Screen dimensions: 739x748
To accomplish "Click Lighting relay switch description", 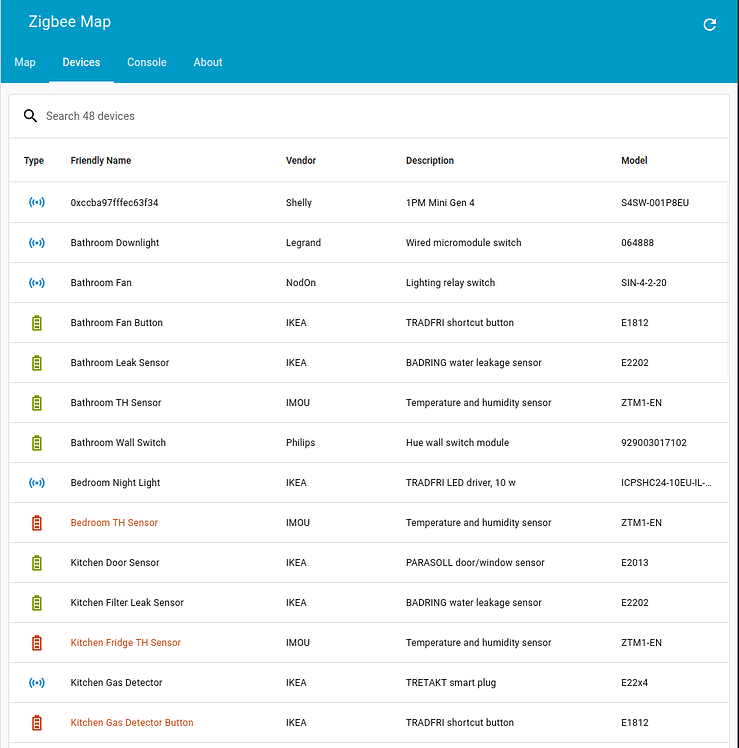I will [x=450, y=282].
